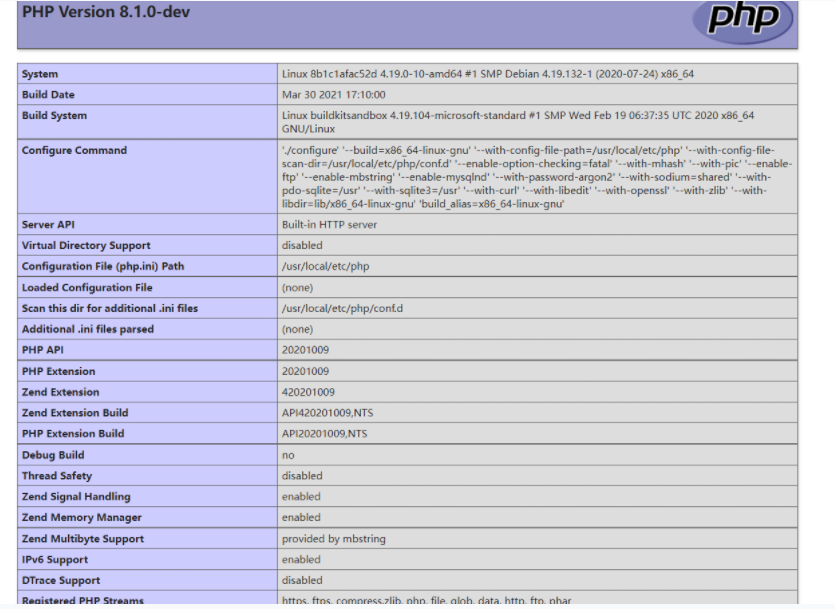Viewport: 835px width, 609px height.
Task: Select 'Built-in HTTP server' value
Action: pyautogui.click(x=329, y=225)
